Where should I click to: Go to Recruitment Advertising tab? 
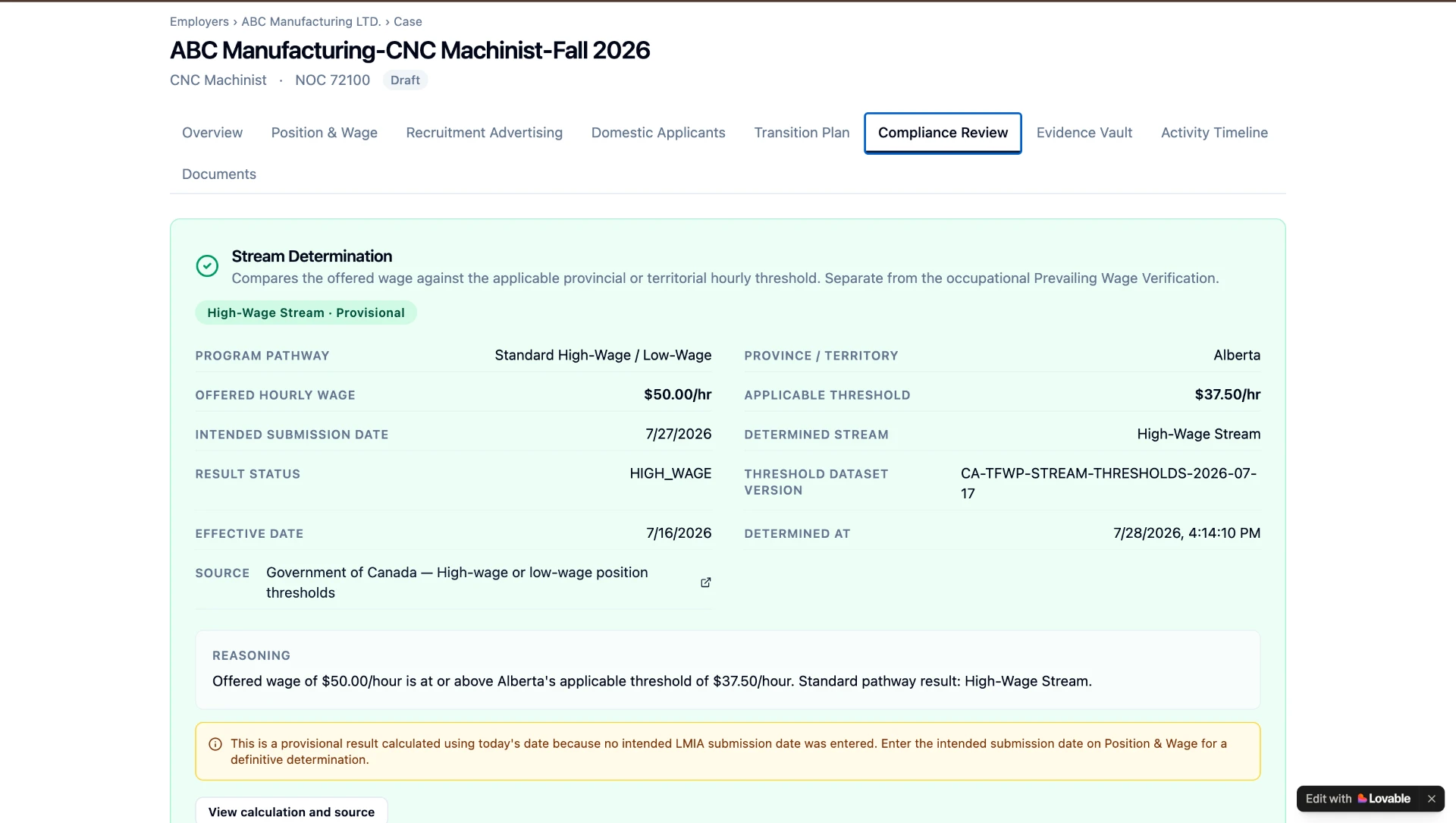tap(485, 133)
